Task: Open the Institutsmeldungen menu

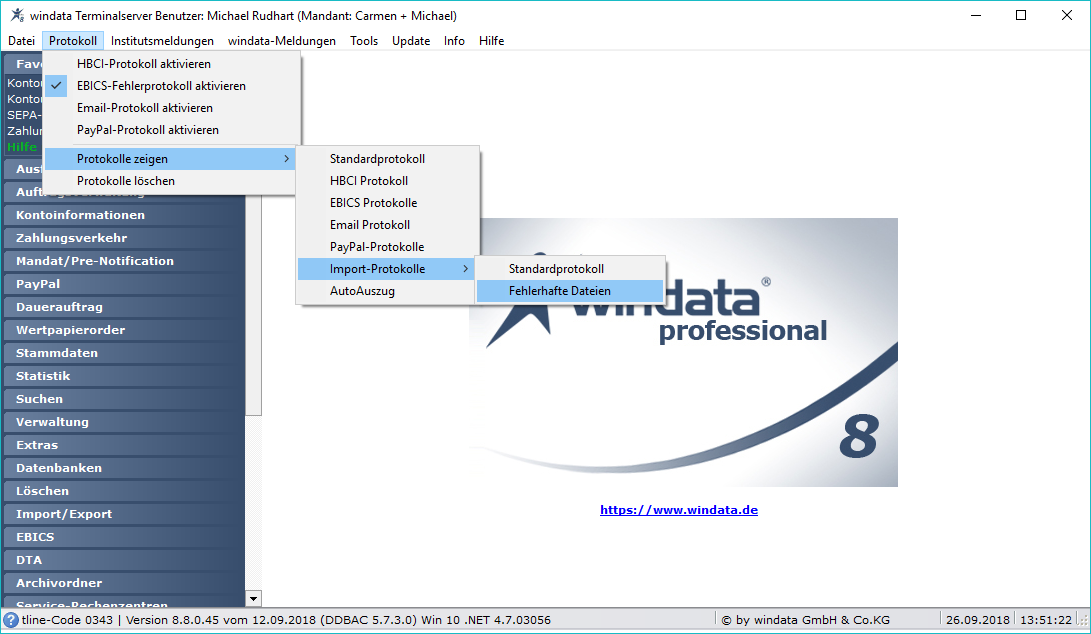Action: coord(162,41)
